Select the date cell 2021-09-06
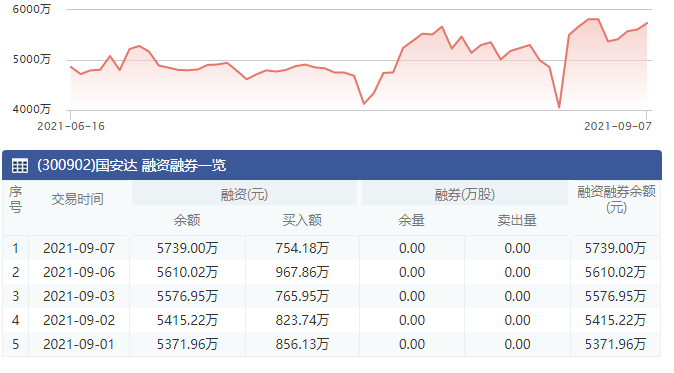Viewport: 674px width, 373px height. [x=79, y=272]
